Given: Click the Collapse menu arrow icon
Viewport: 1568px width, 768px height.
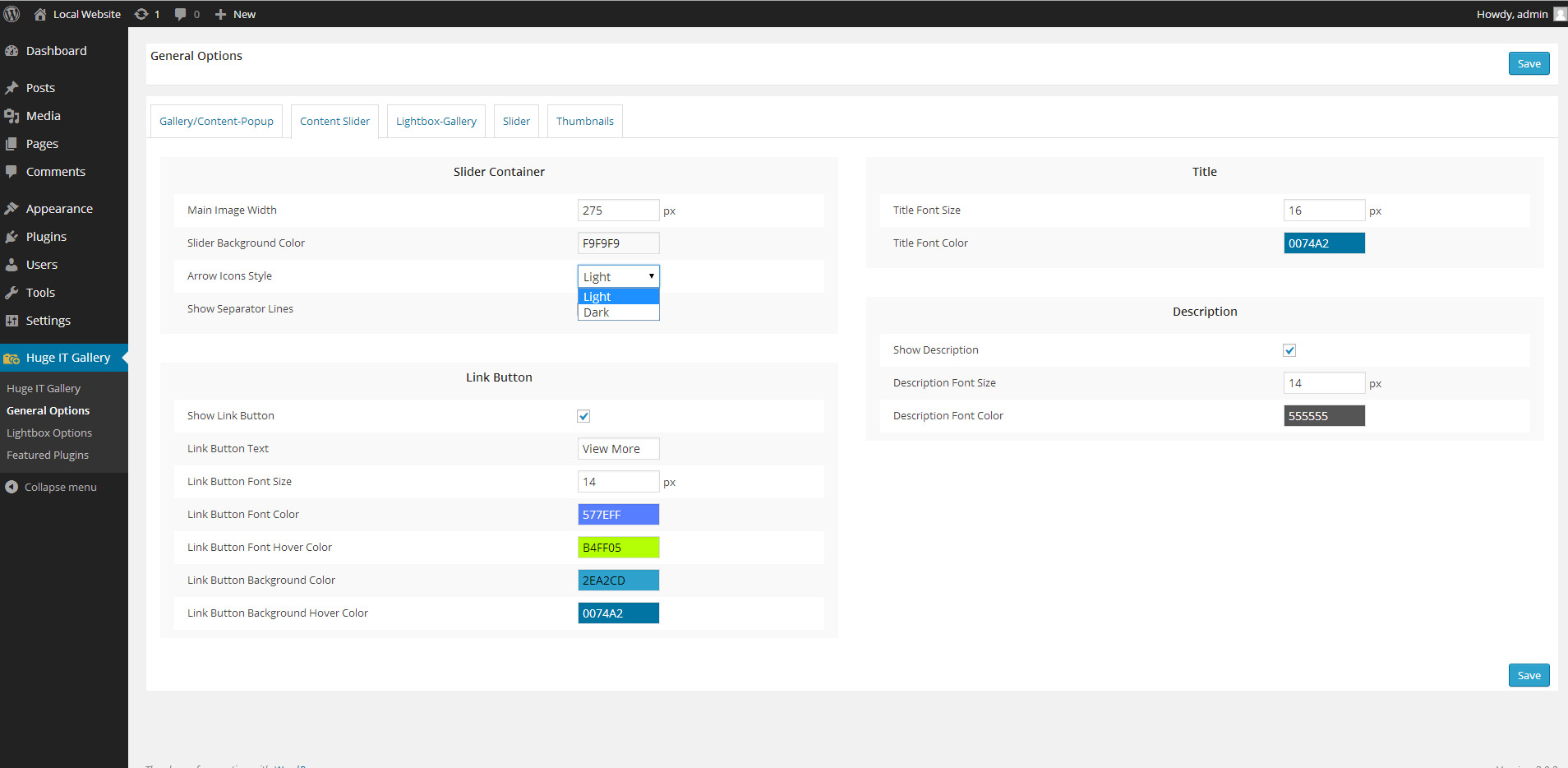Looking at the screenshot, I should point(12,487).
